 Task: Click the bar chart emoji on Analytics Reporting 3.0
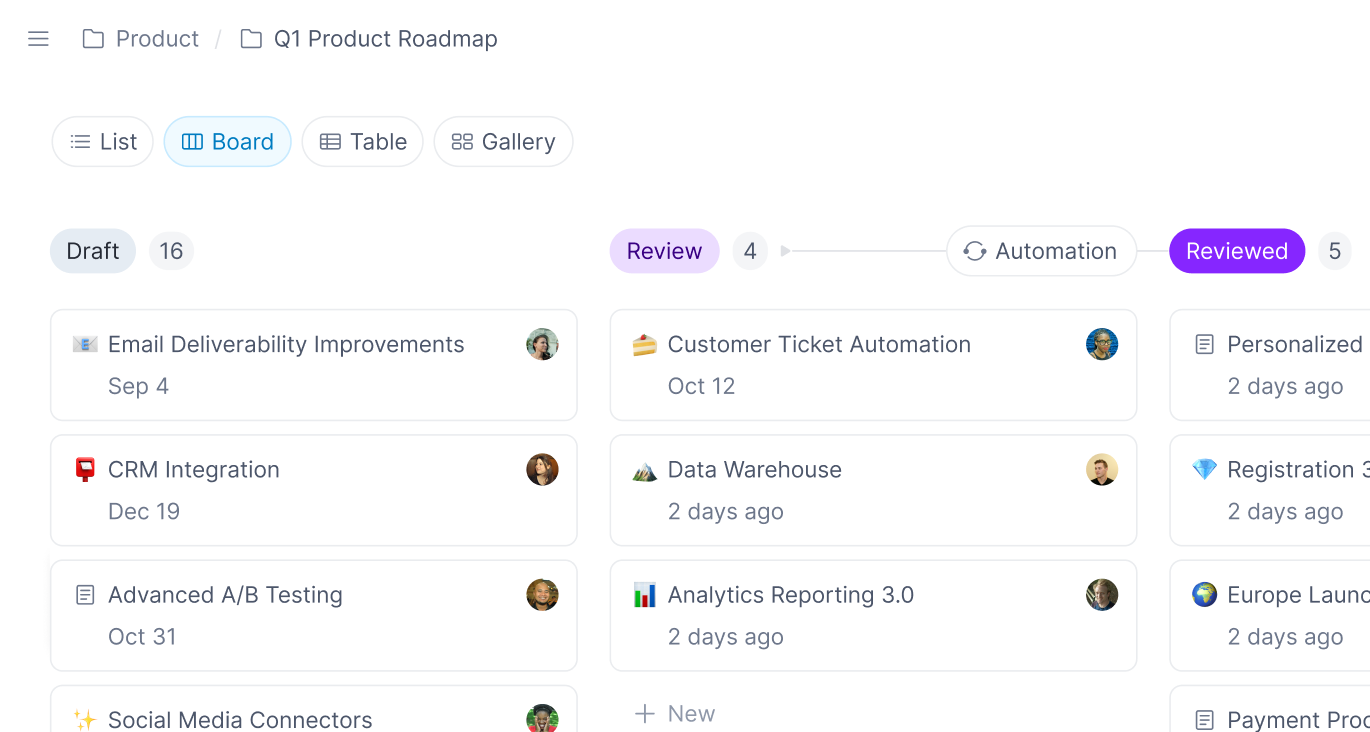pyautogui.click(x=645, y=595)
